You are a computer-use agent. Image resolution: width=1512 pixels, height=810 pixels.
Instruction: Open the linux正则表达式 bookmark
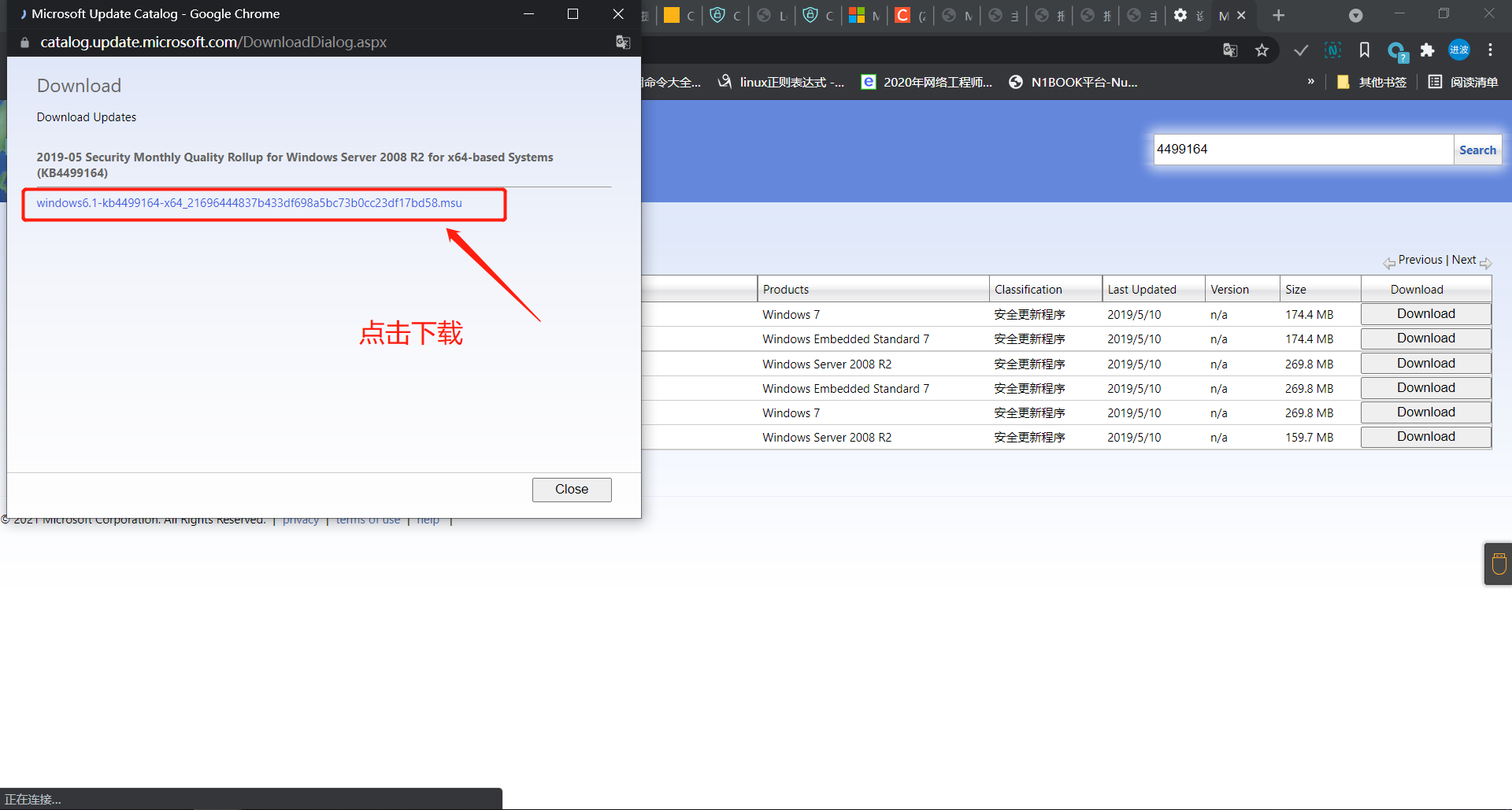coord(780,82)
